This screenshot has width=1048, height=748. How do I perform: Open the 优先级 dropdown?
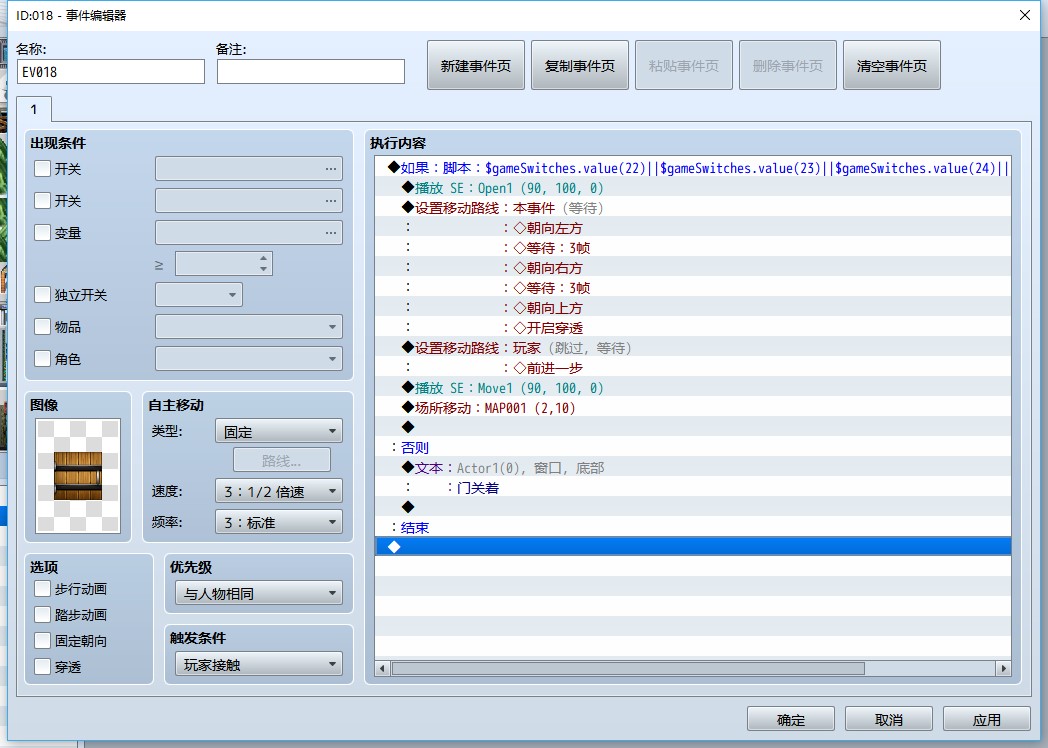point(259,593)
